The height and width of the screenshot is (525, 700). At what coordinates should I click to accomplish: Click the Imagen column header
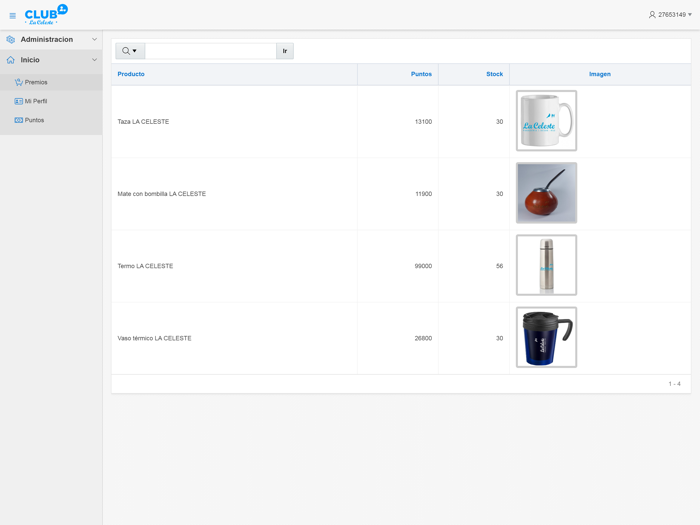point(600,74)
